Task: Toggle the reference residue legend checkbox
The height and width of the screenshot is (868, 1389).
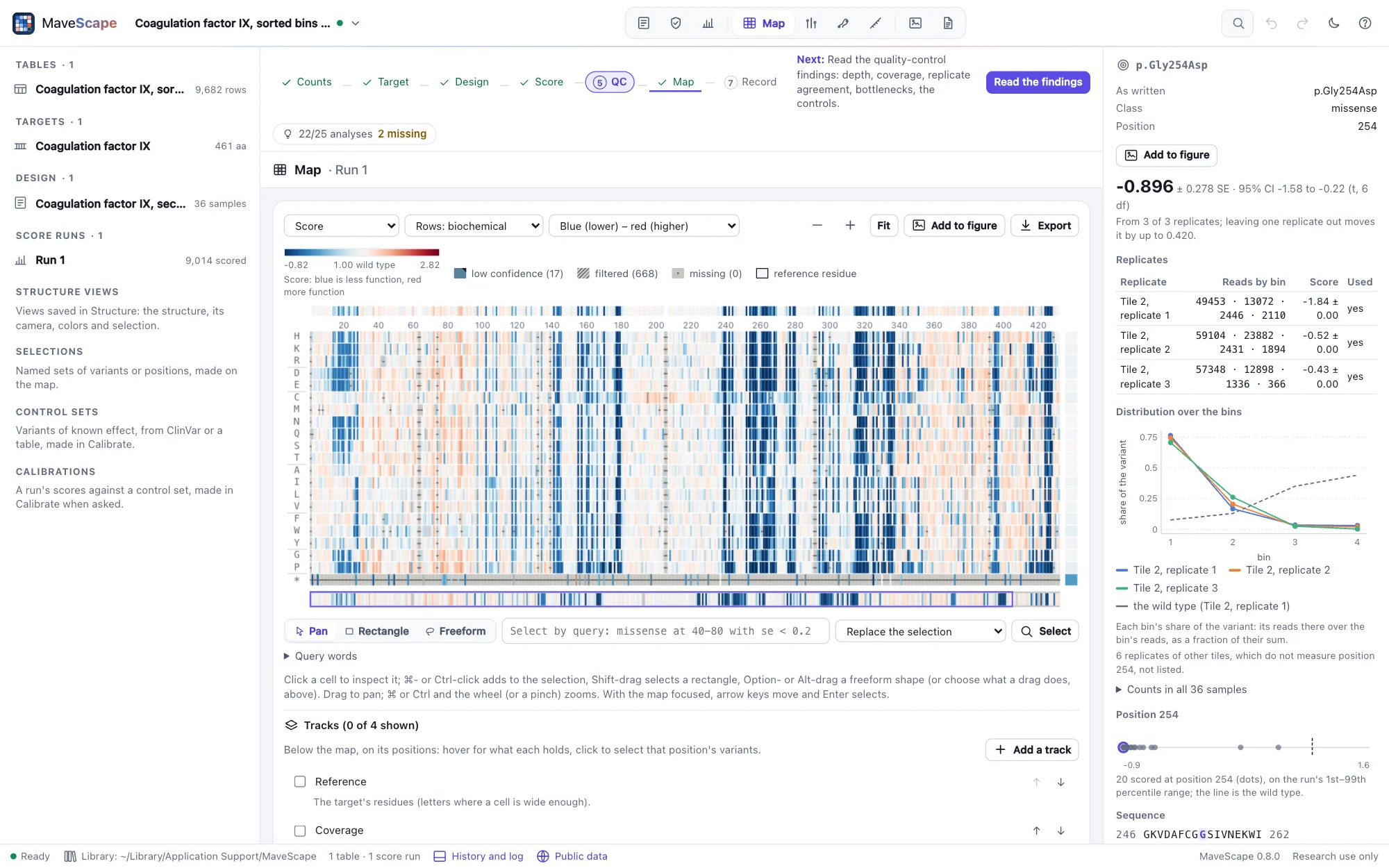Action: point(762,274)
